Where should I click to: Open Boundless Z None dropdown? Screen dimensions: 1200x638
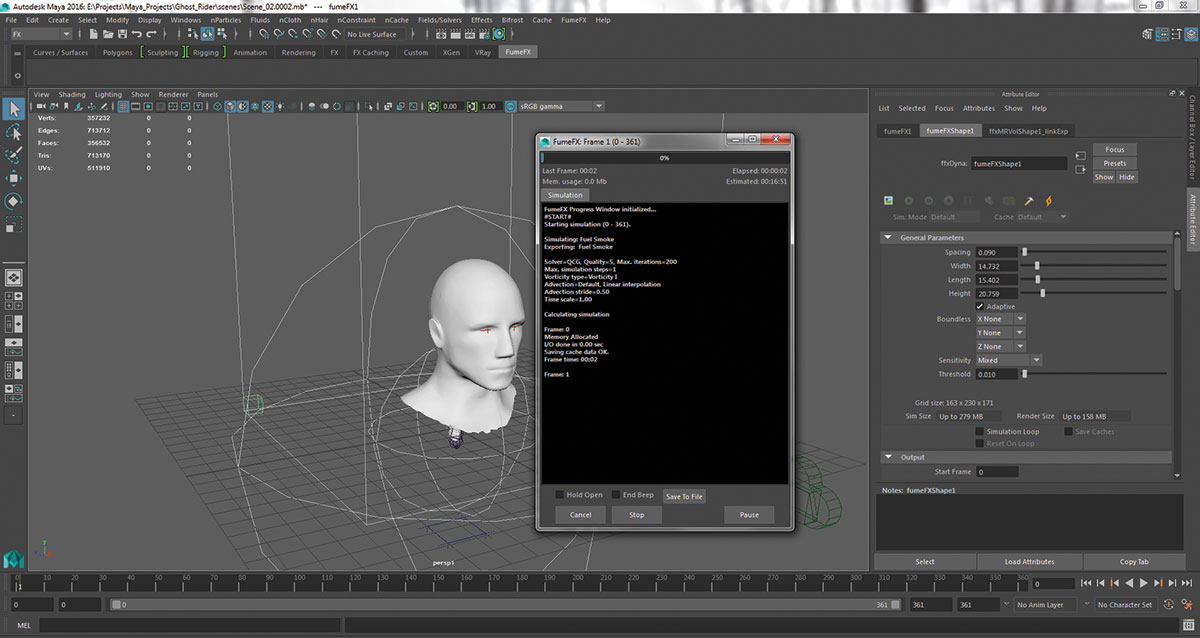tap(1000, 347)
